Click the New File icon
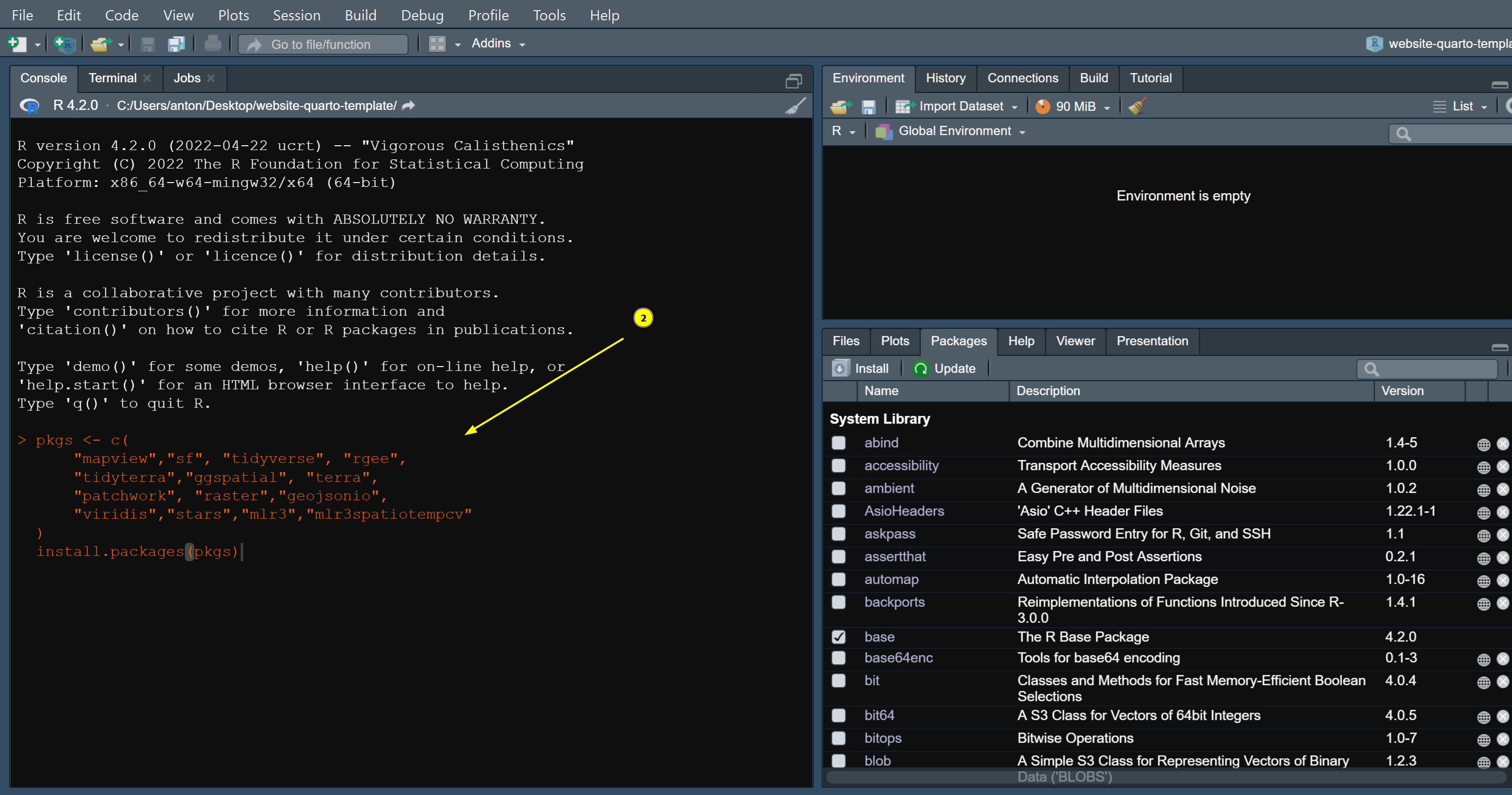The width and height of the screenshot is (1512, 795). coord(16,44)
